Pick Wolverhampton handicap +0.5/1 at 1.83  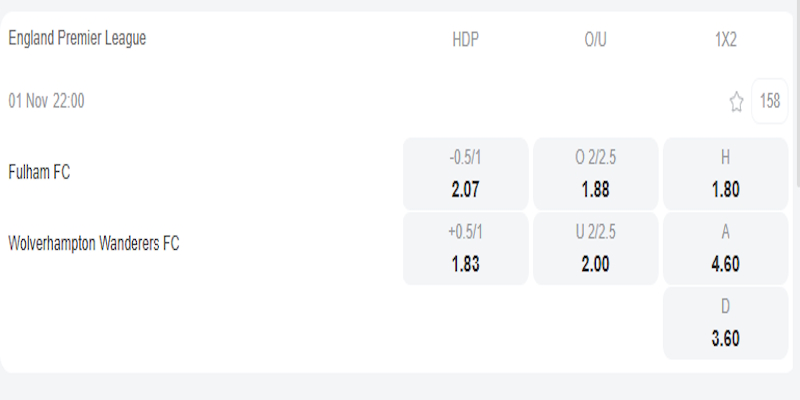click(466, 247)
